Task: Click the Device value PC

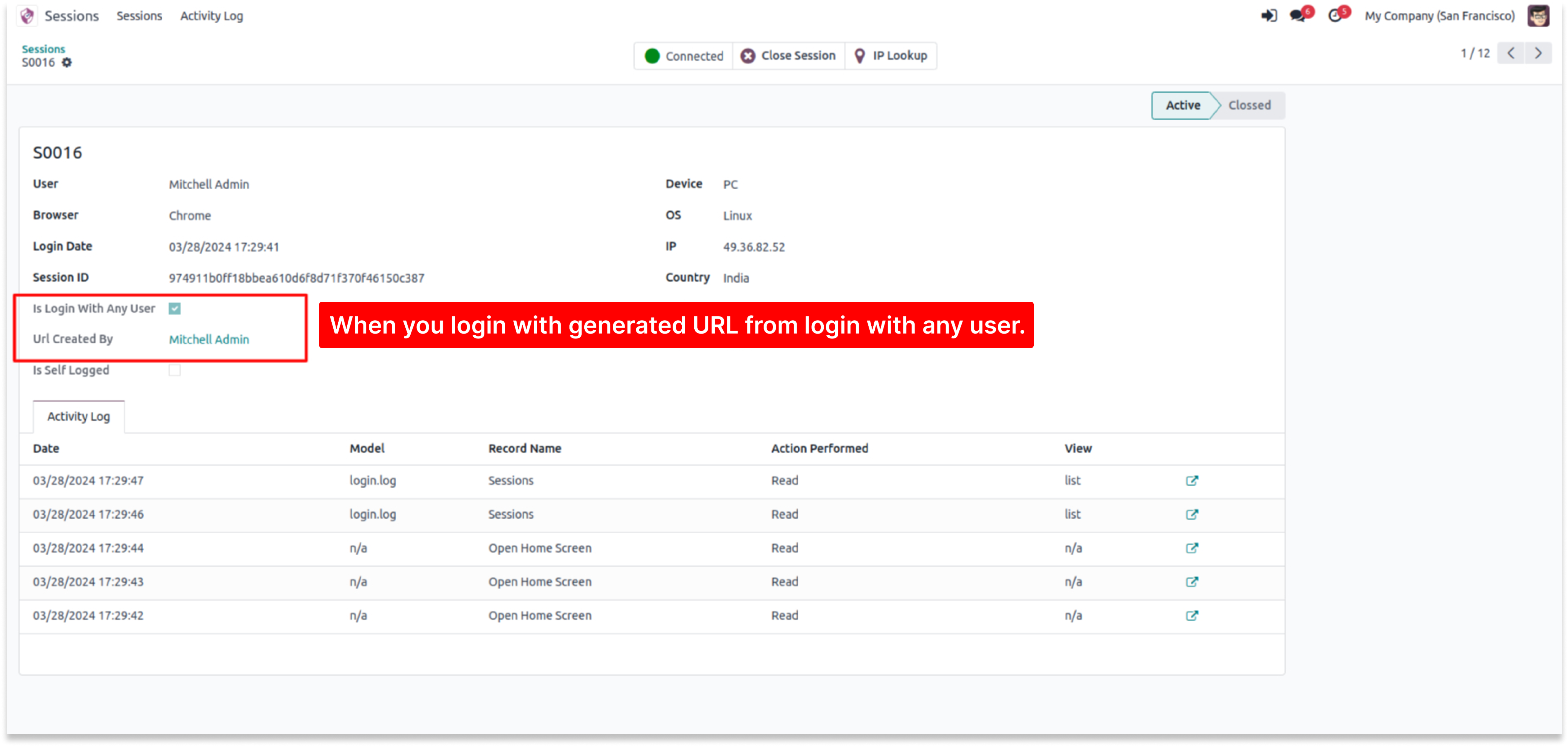Action: point(730,184)
